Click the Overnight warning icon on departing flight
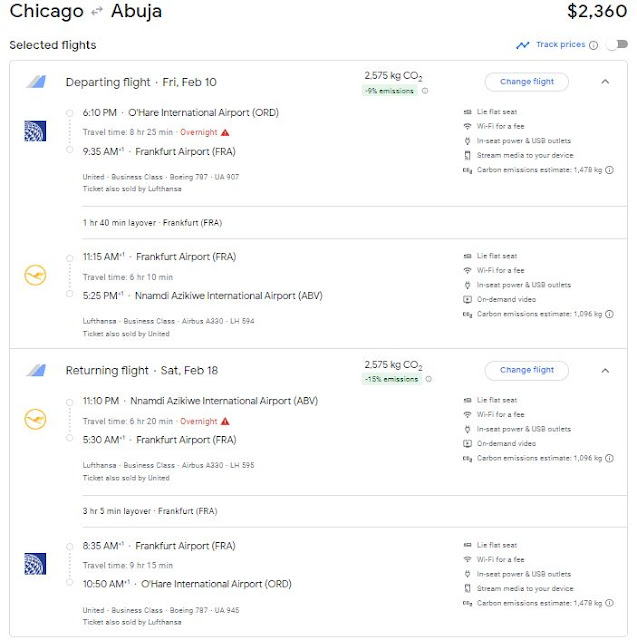The image size is (637, 640). [x=225, y=132]
